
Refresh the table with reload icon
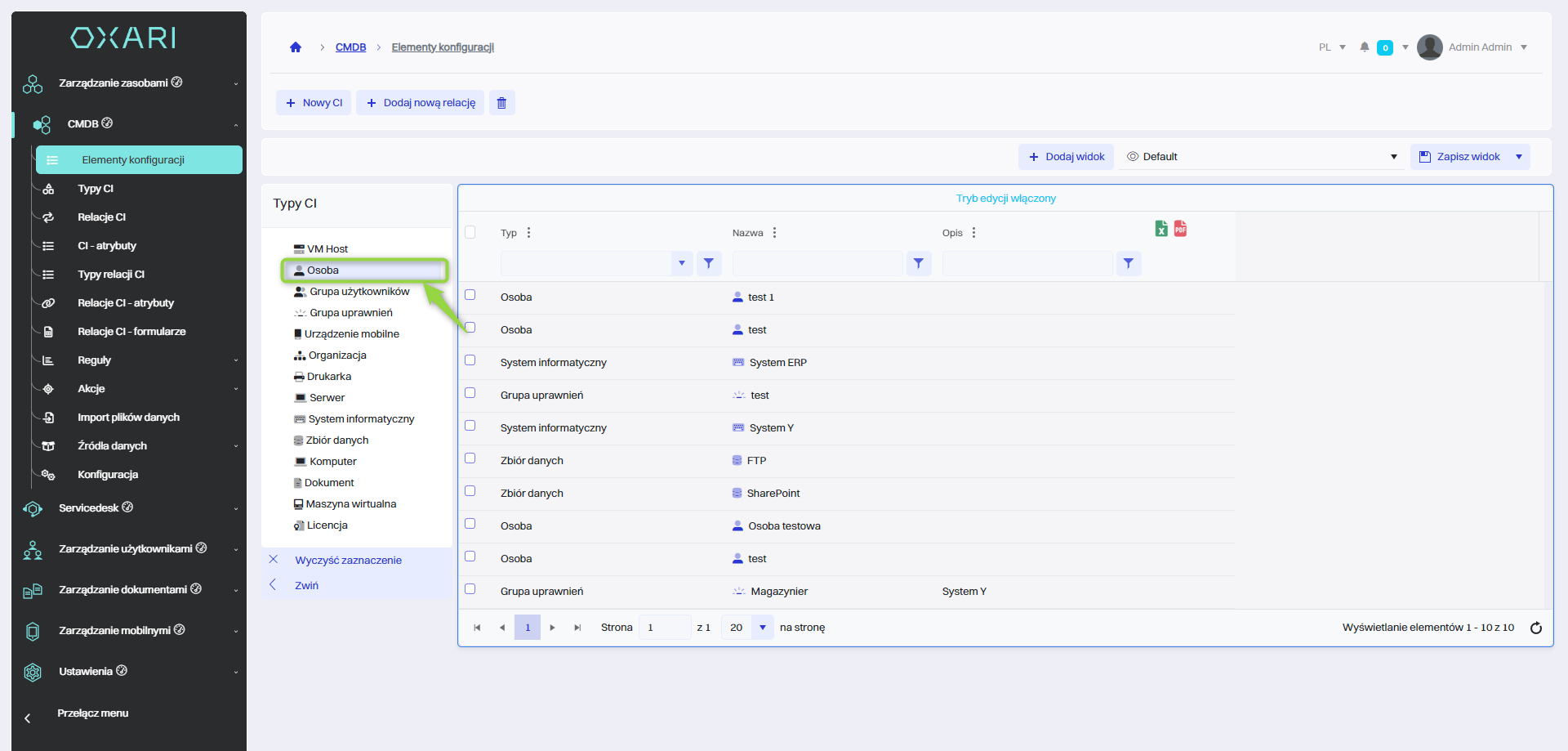point(1535,628)
